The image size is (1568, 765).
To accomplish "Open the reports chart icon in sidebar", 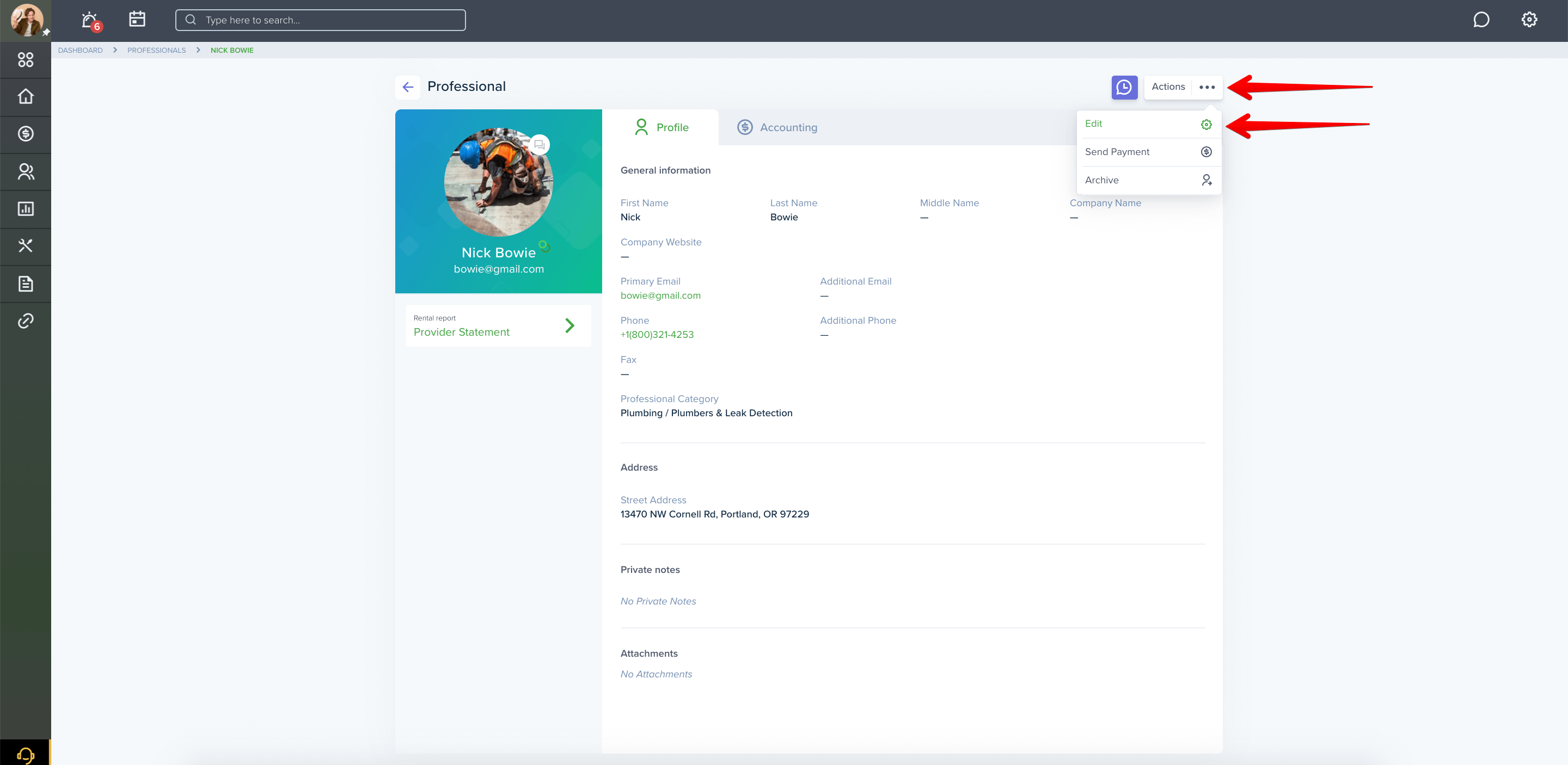I will [x=26, y=209].
